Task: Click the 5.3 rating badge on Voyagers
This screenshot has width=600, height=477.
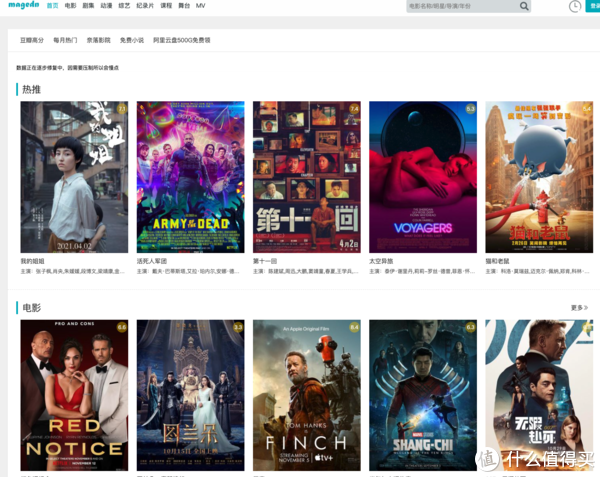Action: click(x=471, y=109)
